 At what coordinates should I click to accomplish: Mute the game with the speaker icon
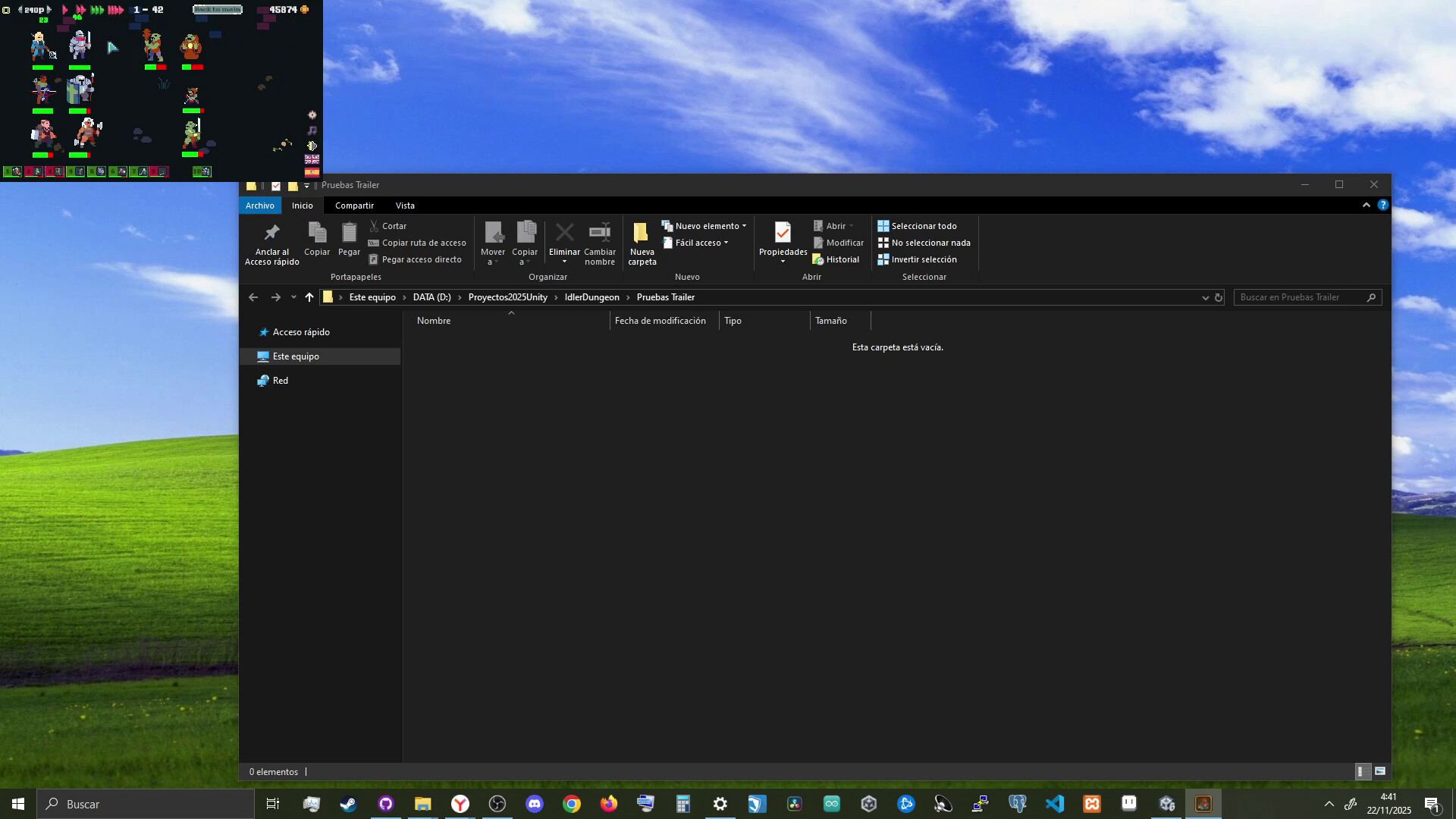(312, 146)
